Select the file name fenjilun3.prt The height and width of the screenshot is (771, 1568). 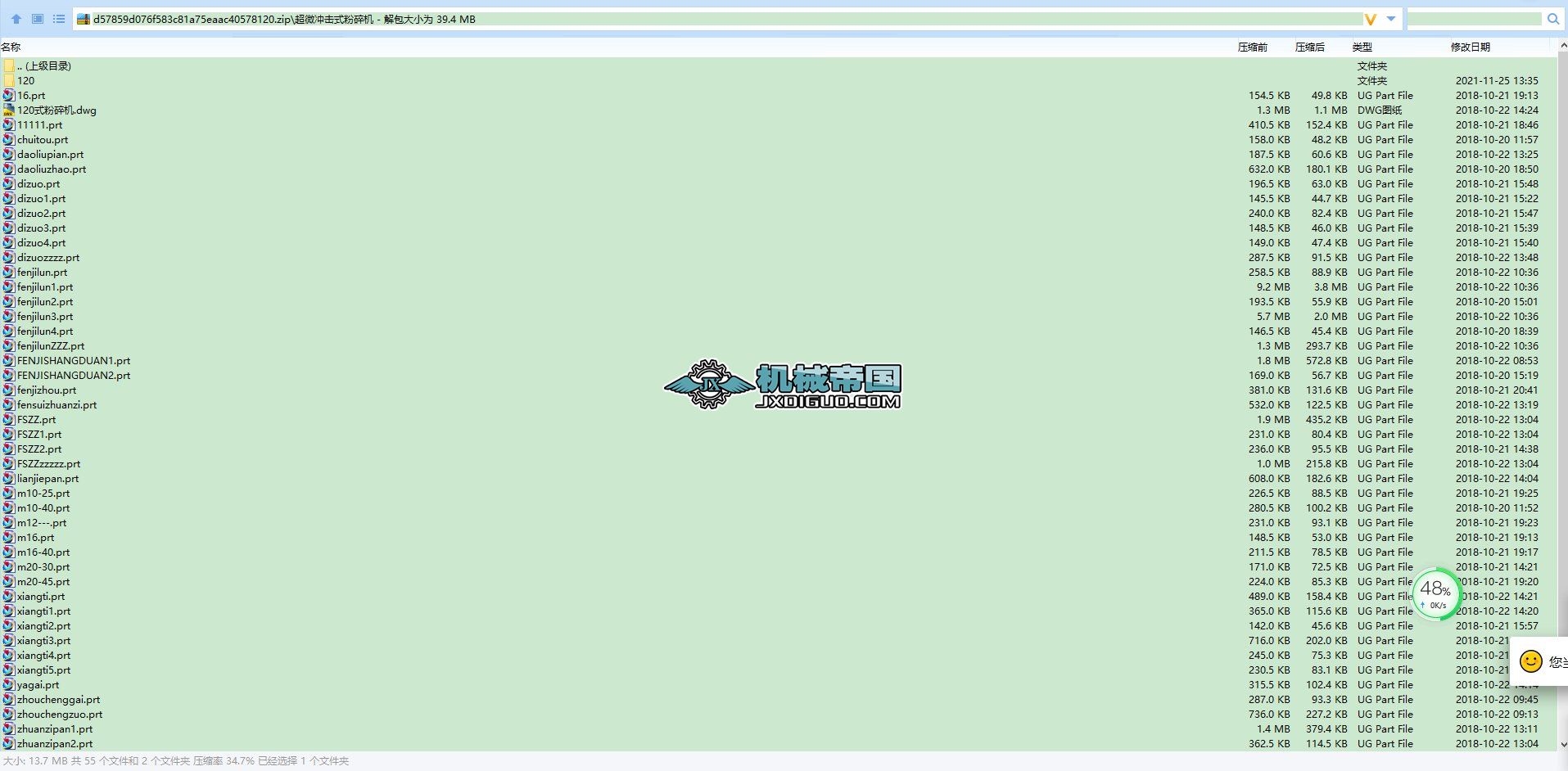(x=45, y=317)
